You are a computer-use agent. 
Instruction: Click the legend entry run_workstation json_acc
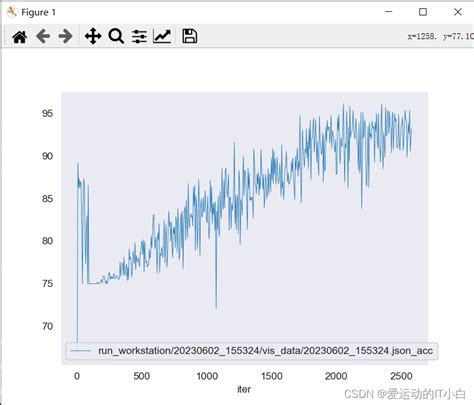(x=265, y=351)
